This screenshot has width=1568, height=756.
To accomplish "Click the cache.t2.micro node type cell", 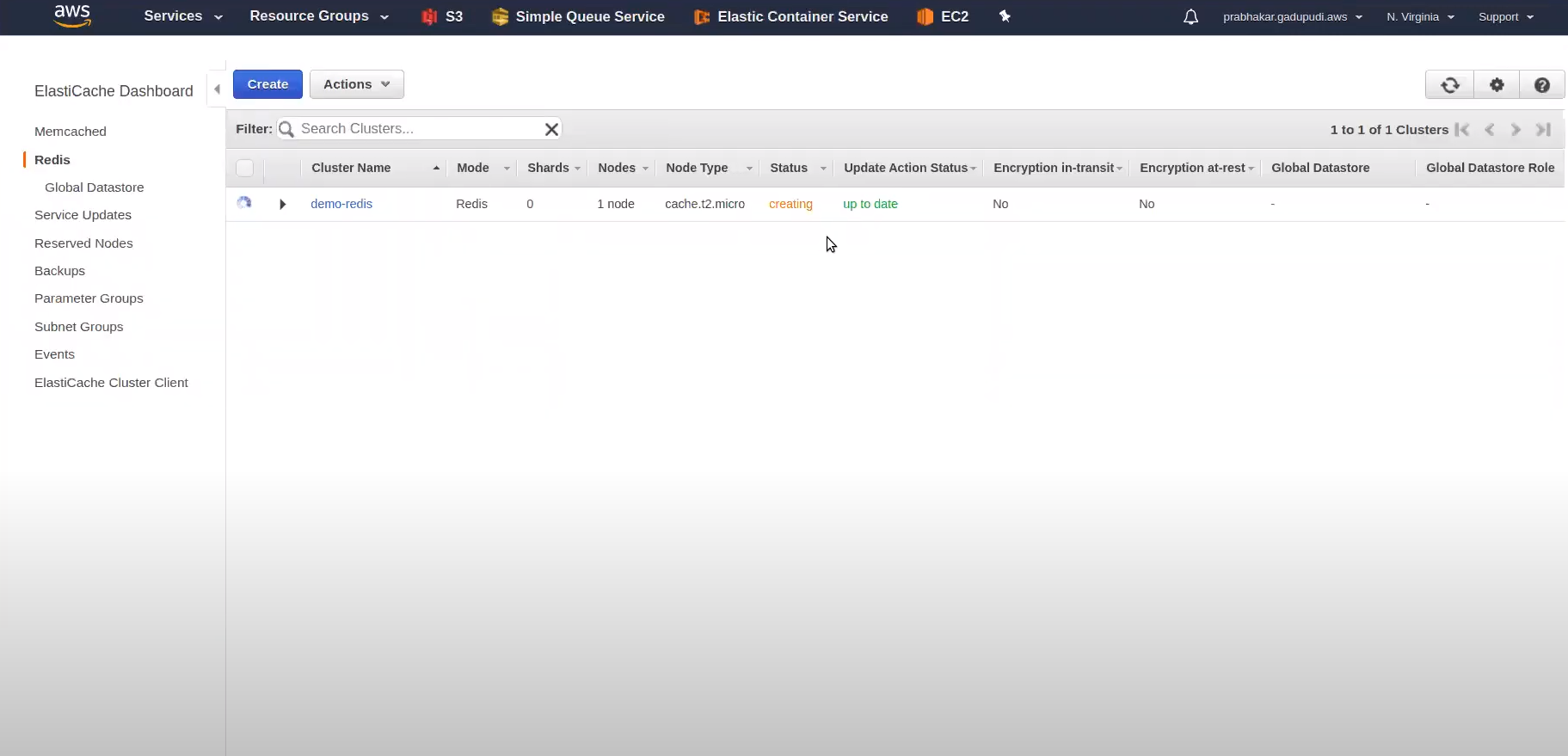I will tap(705, 204).
